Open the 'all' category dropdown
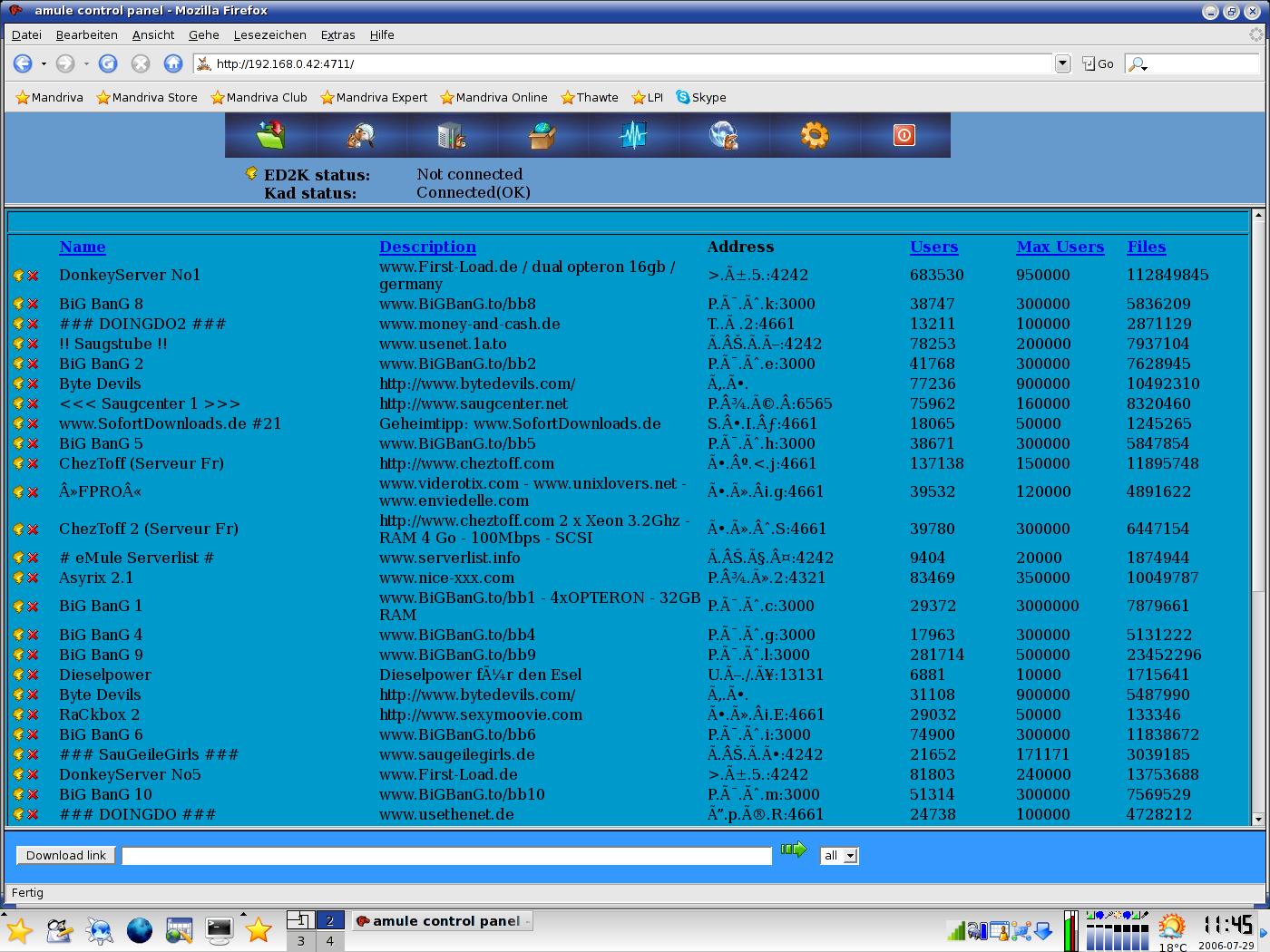This screenshot has height=952, width=1270. coord(839,856)
